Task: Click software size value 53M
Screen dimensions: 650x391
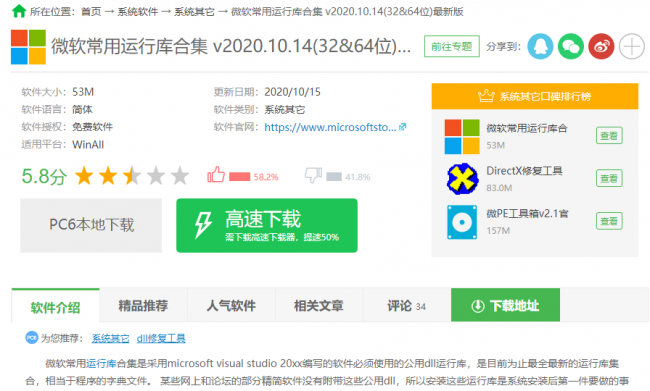Action: point(83,92)
